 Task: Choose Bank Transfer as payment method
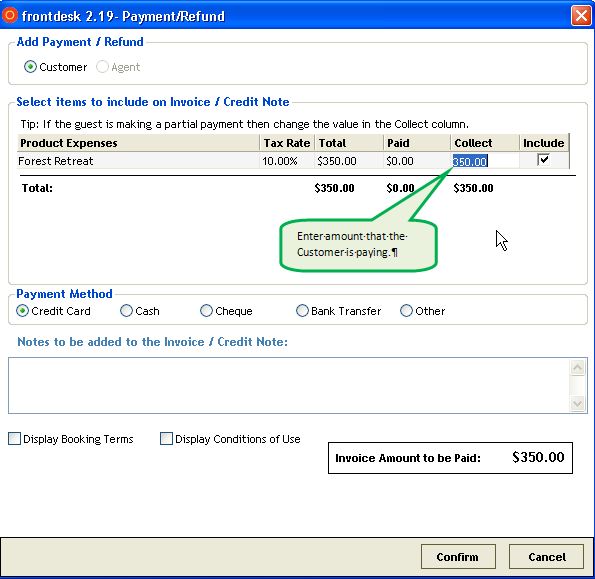302,311
